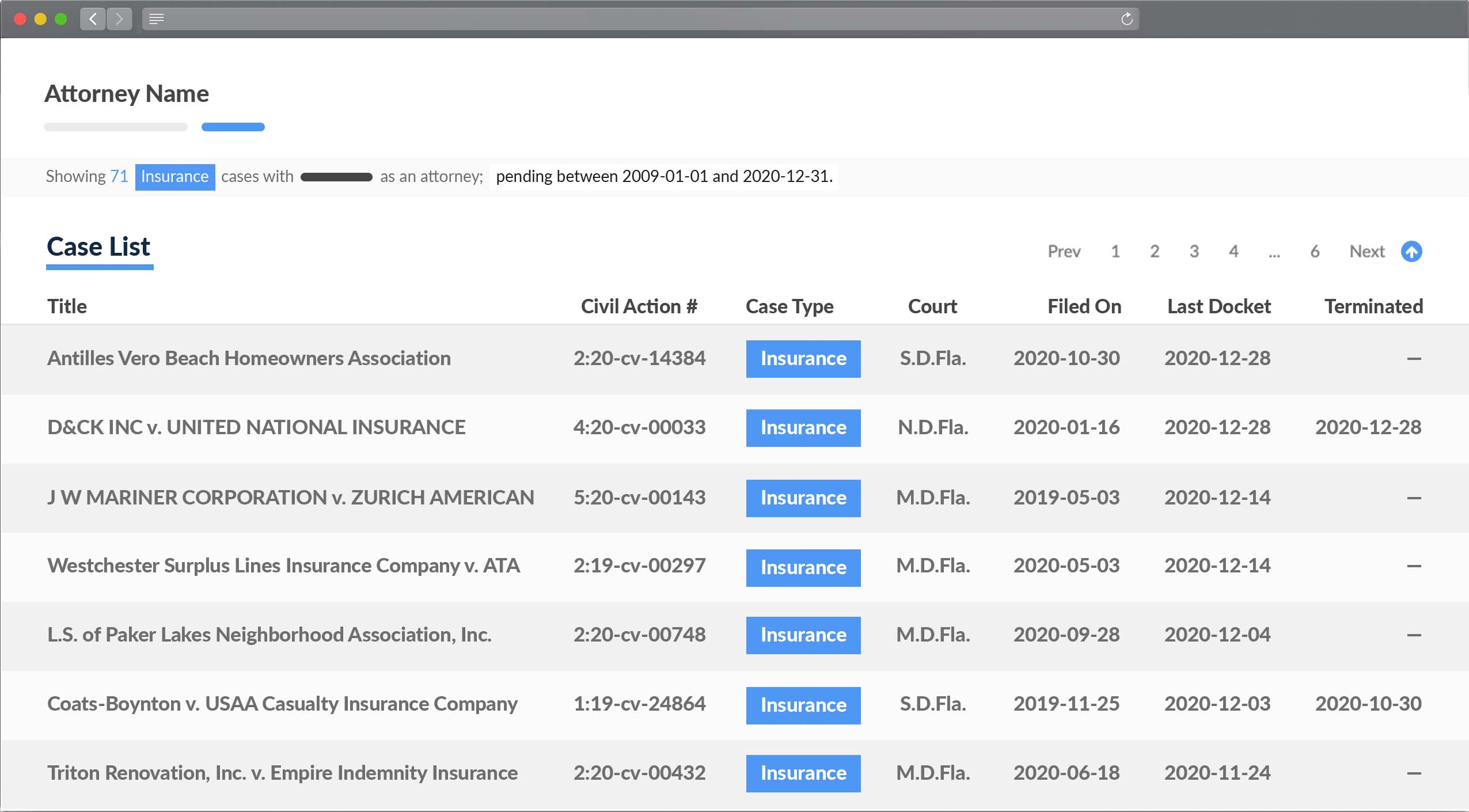Screen dimensions: 1469x812
Task: Click the Insurance filter chip in the summary bar
Action: [x=175, y=176]
